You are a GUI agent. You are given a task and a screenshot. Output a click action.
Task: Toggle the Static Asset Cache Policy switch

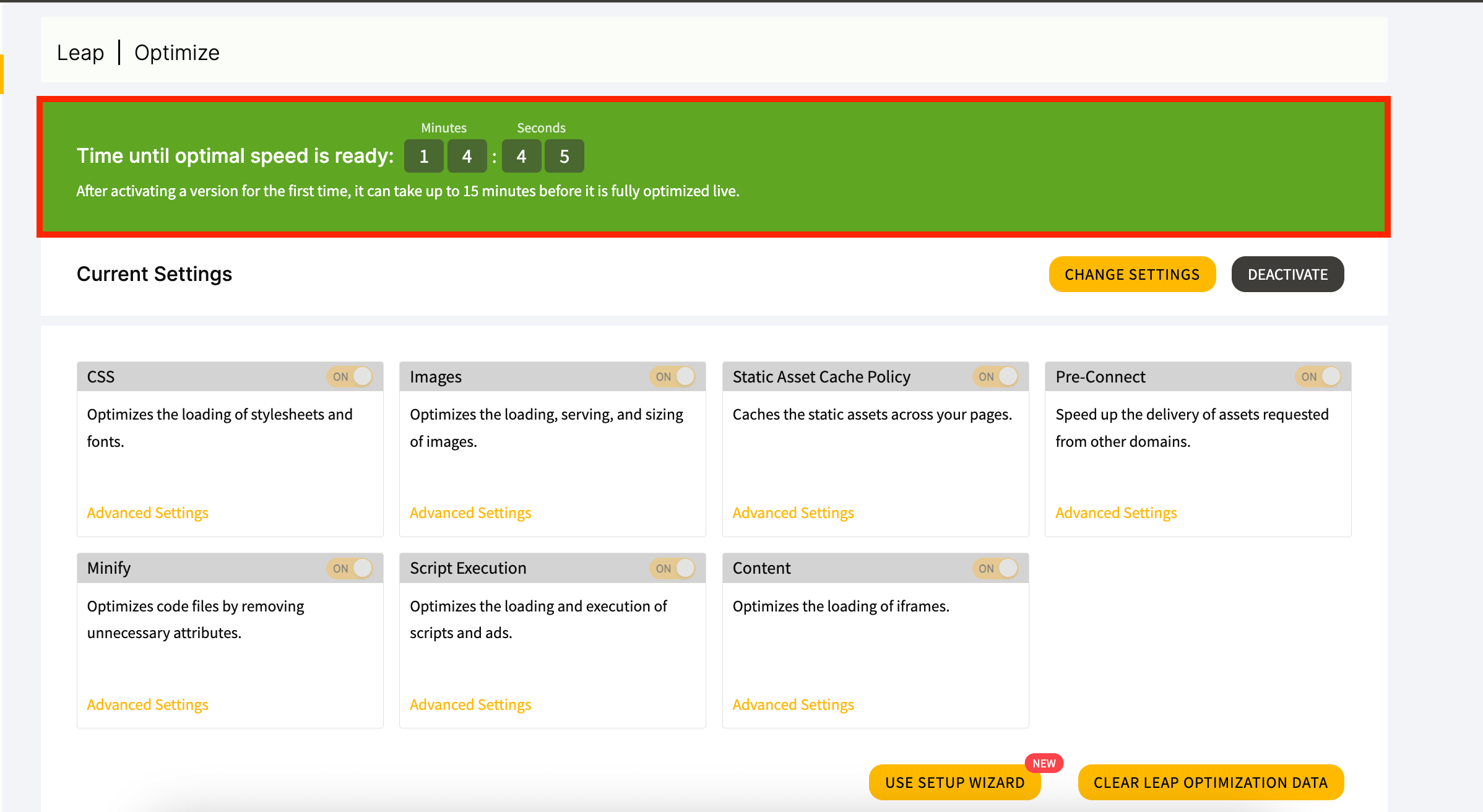[995, 376]
